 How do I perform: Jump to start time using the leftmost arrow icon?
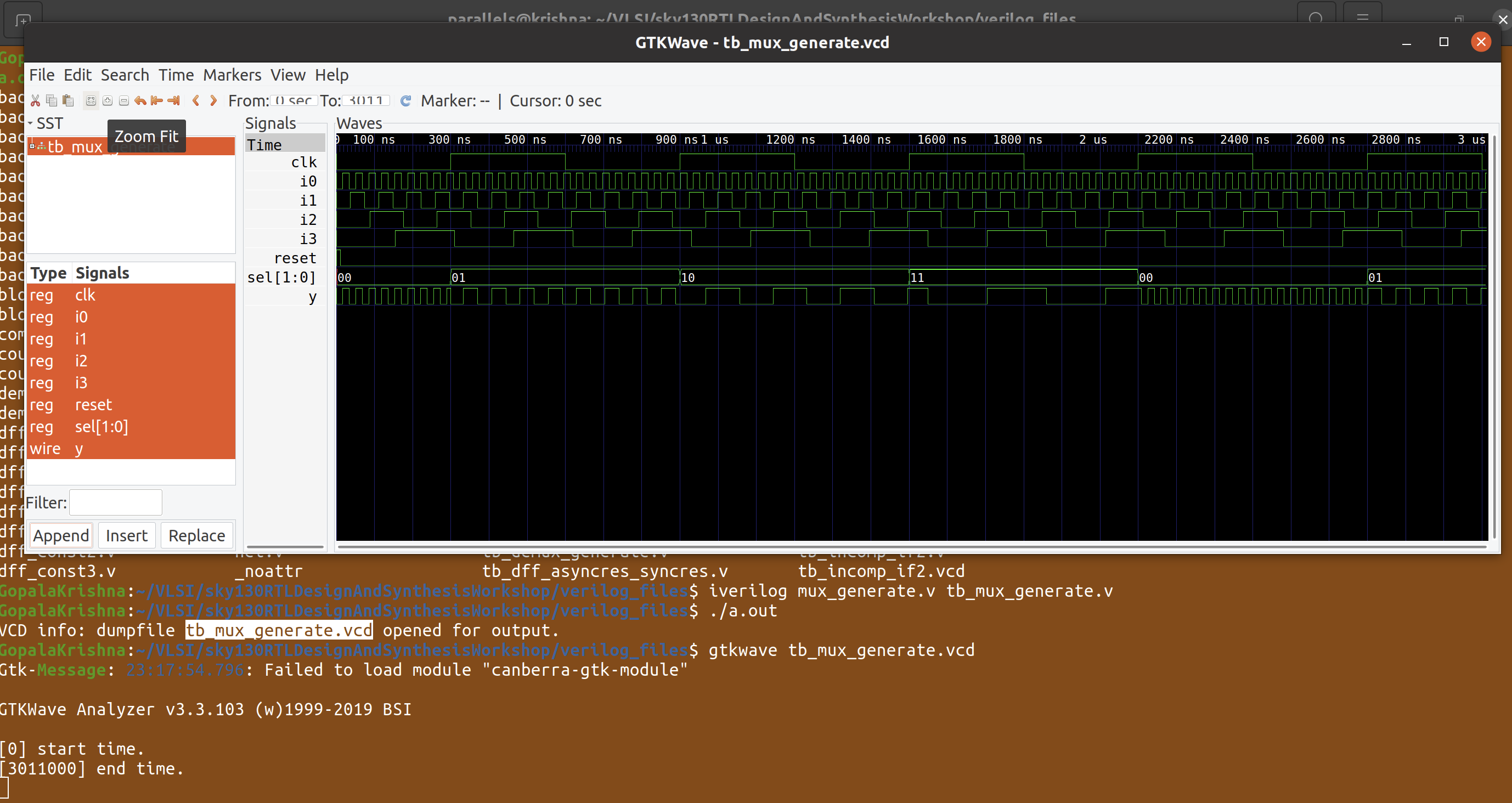tap(157, 101)
